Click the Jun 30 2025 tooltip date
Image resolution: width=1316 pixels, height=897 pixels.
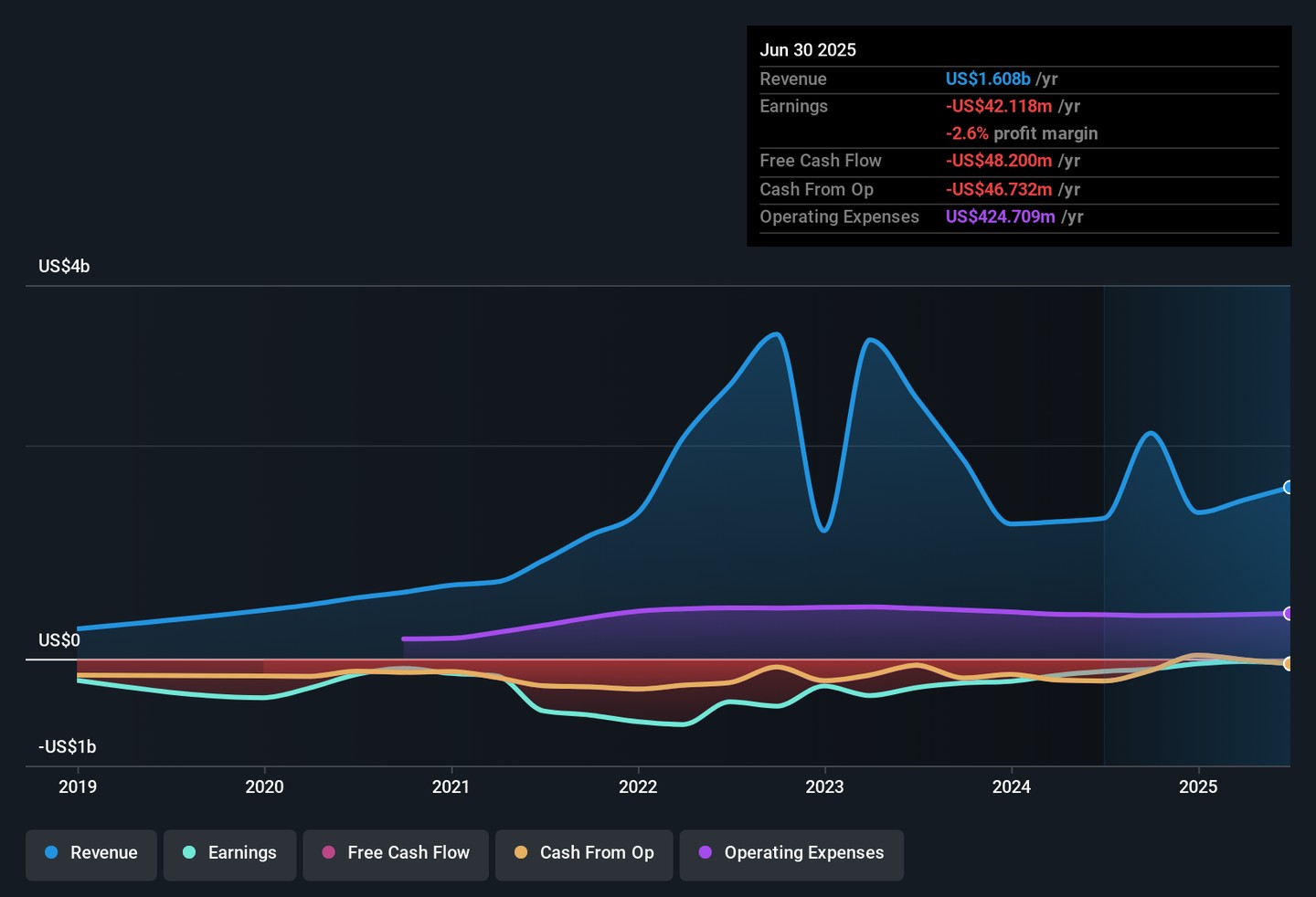[x=808, y=50]
